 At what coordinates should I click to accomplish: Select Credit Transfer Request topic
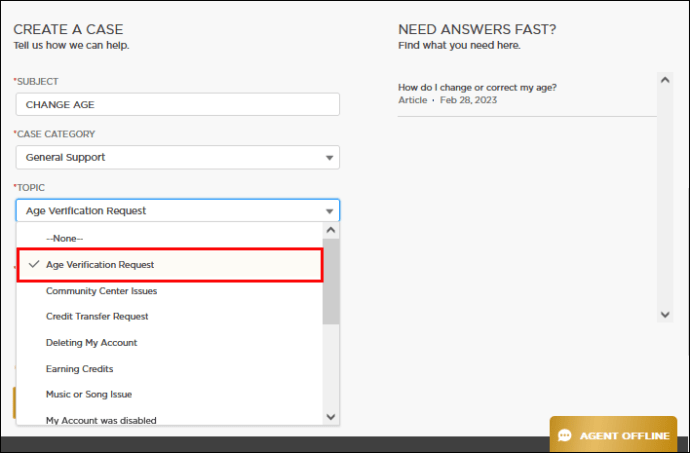[97, 317]
